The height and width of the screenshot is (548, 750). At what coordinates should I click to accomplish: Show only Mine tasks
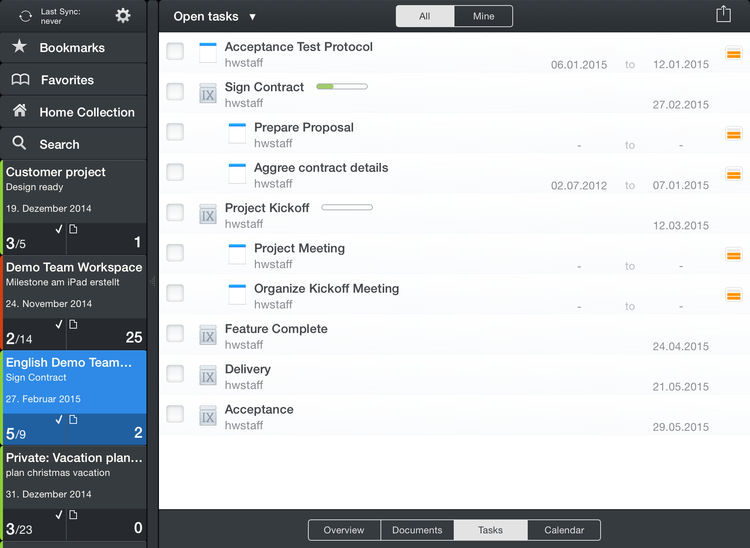point(483,16)
